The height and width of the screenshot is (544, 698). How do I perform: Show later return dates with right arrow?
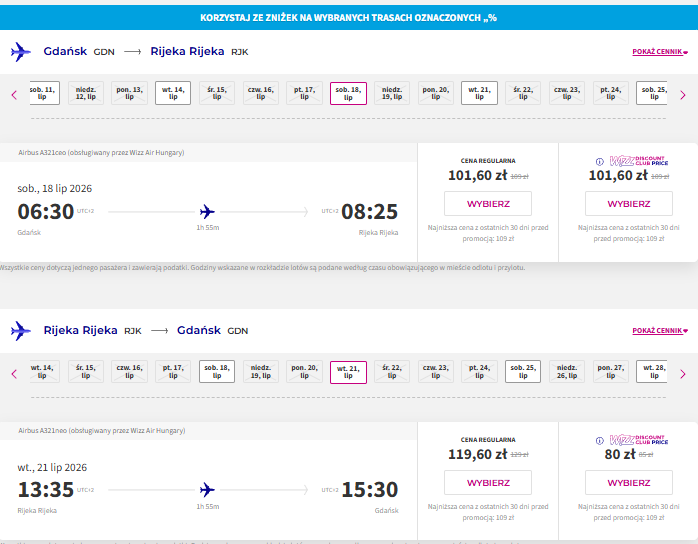[x=682, y=374]
